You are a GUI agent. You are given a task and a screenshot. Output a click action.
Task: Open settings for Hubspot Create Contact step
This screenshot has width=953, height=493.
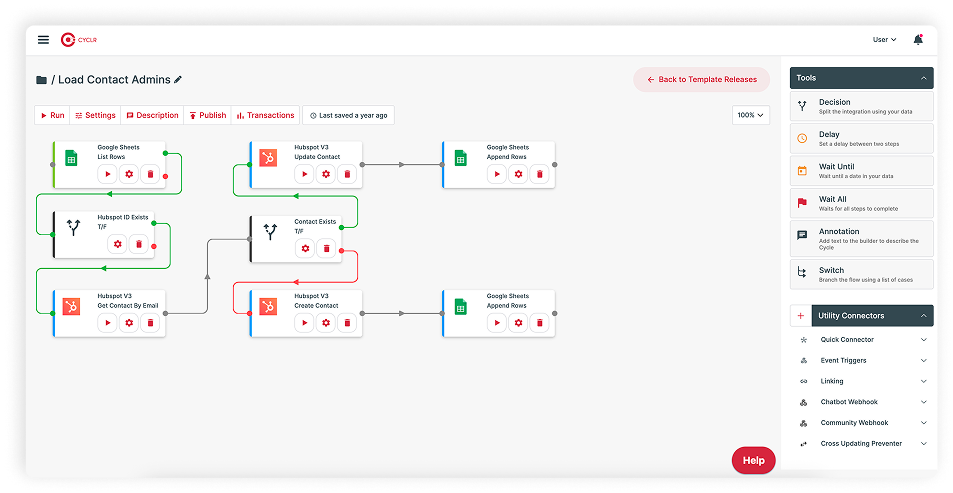[x=326, y=322]
